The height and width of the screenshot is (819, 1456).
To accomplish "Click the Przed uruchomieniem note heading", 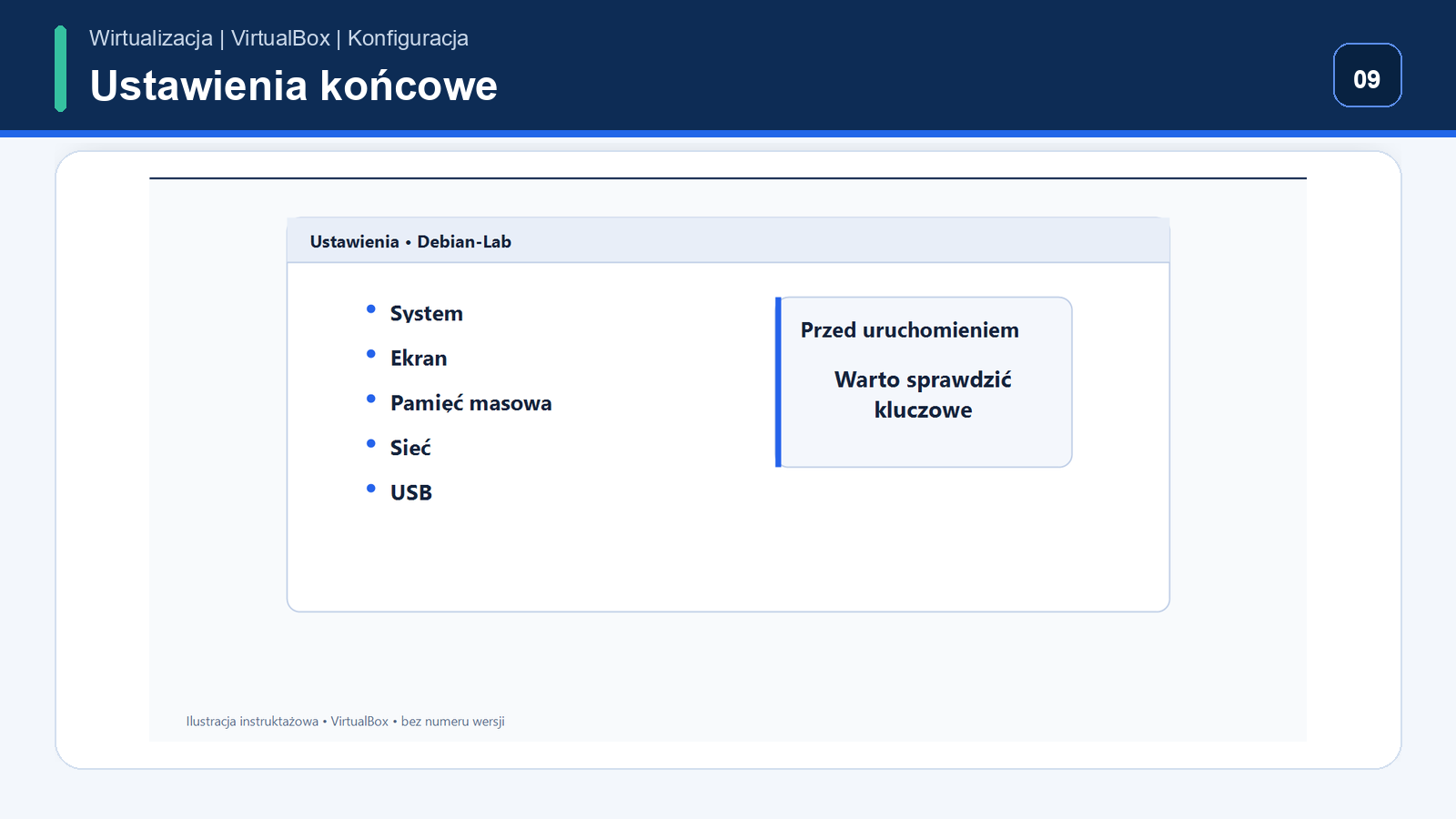I will point(910,330).
